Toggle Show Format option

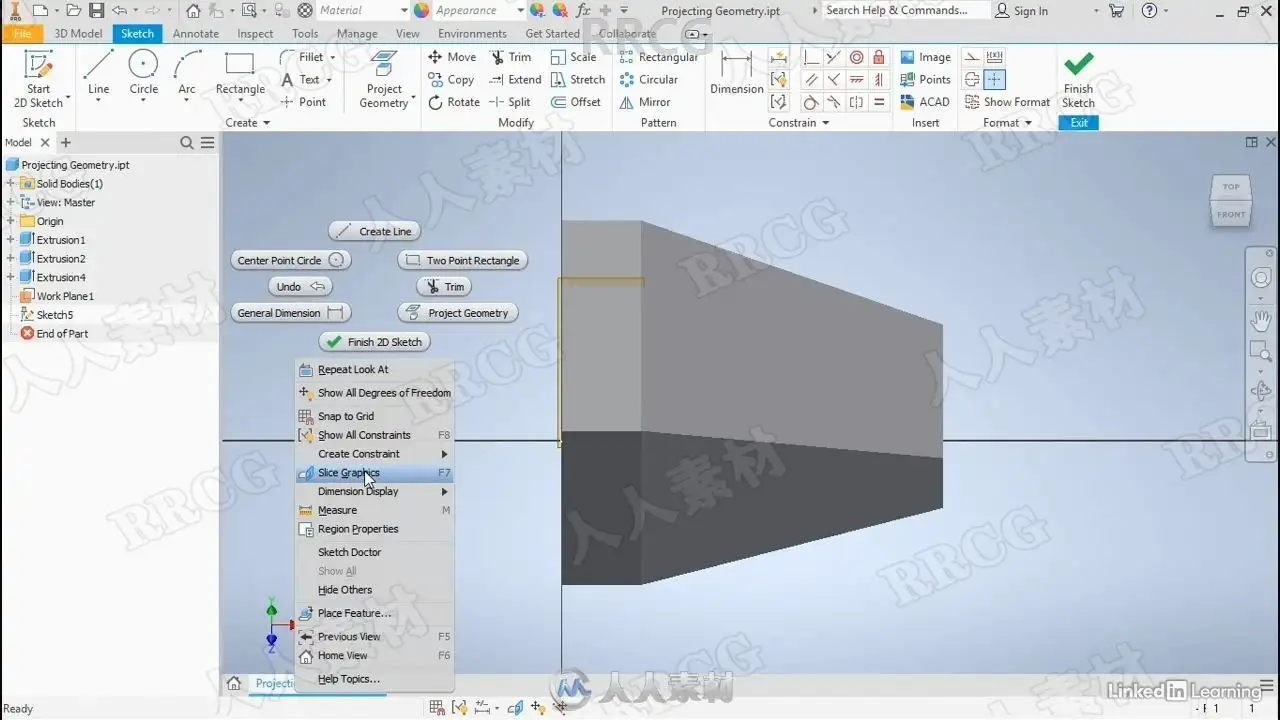(x=1008, y=102)
